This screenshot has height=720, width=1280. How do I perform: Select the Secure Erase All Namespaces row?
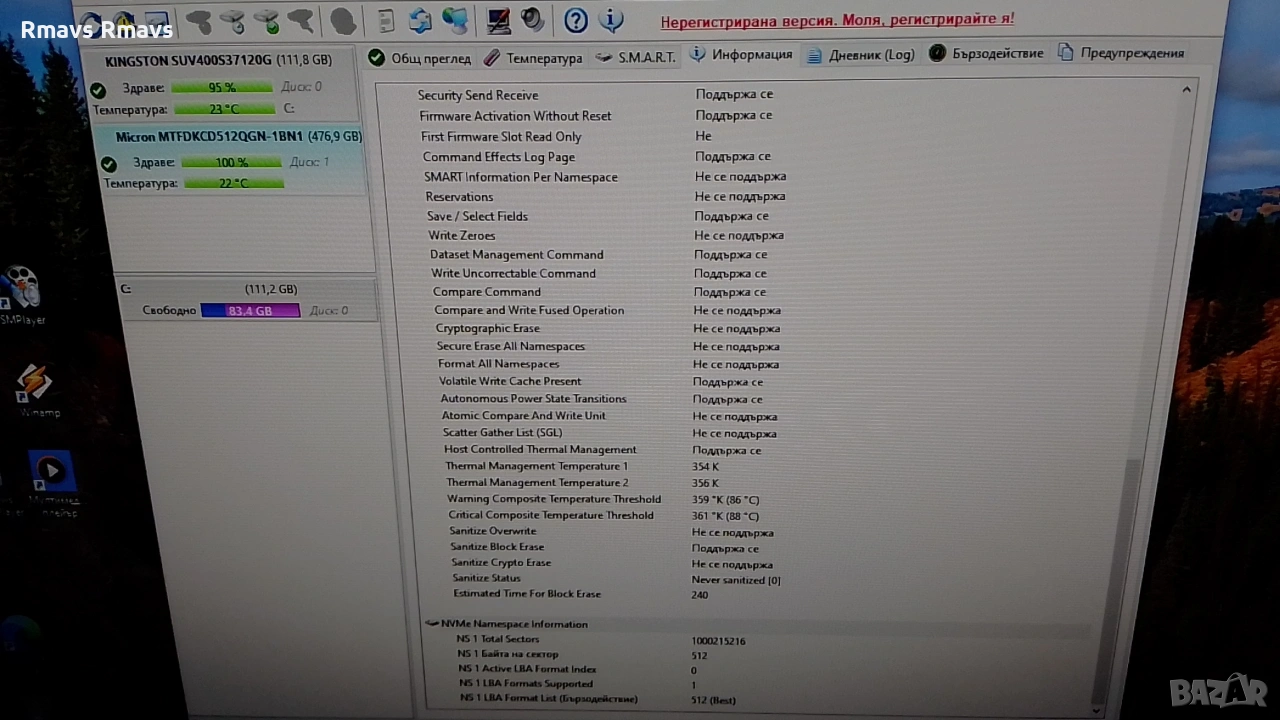tap(608, 346)
